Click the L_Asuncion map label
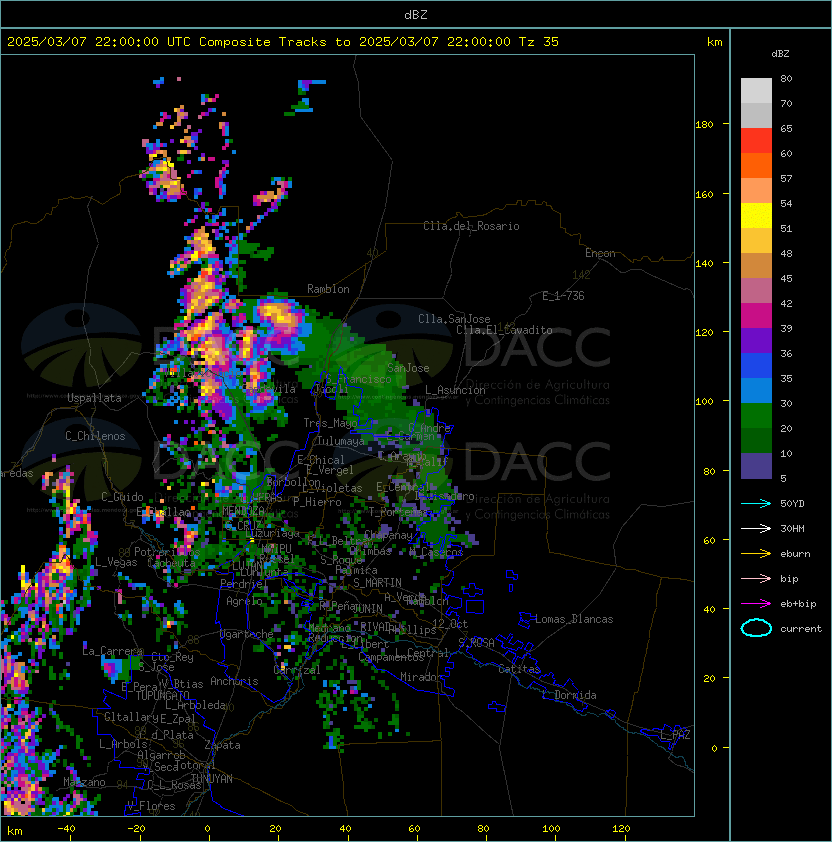This screenshot has height=842, width=832. coord(455,390)
